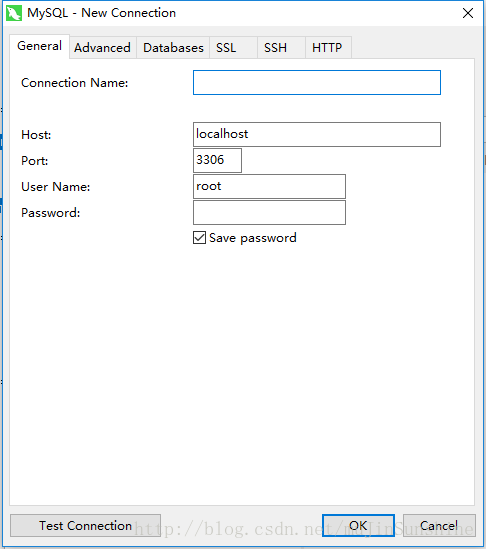
Task: Click the "MySQL - New Connection" title text
Action: coord(102,13)
